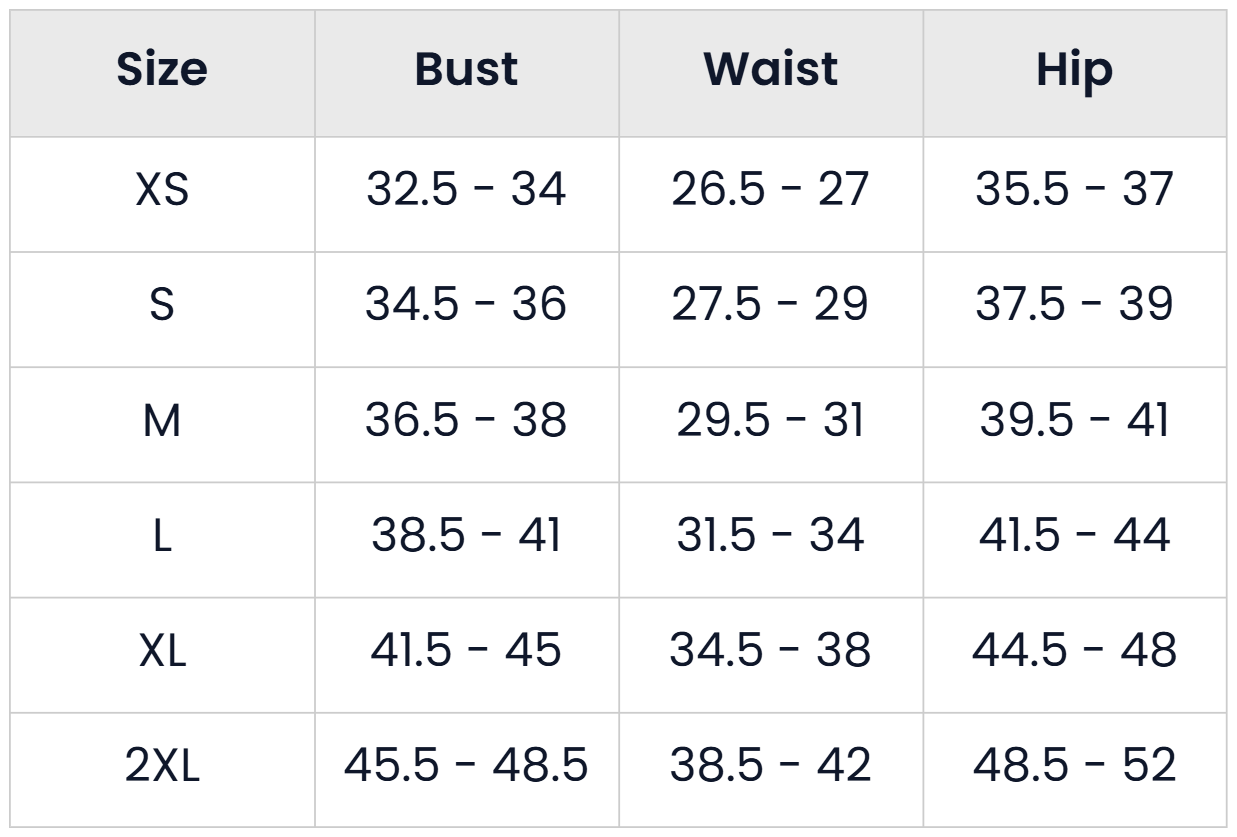Click the Bust column header
1237x837 pixels.
pyautogui.click(x=466, y=70)
